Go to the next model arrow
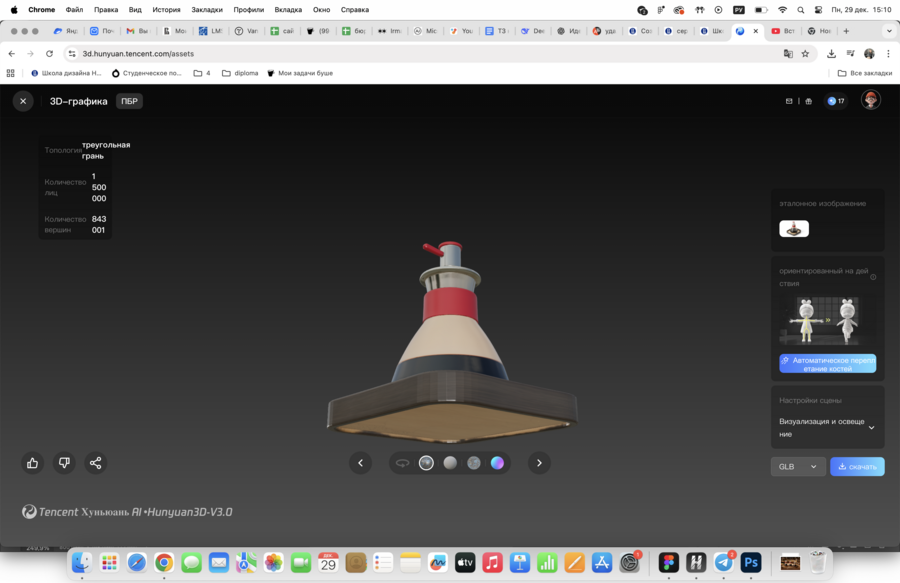 pyautogui.click(x=539, y=463)
